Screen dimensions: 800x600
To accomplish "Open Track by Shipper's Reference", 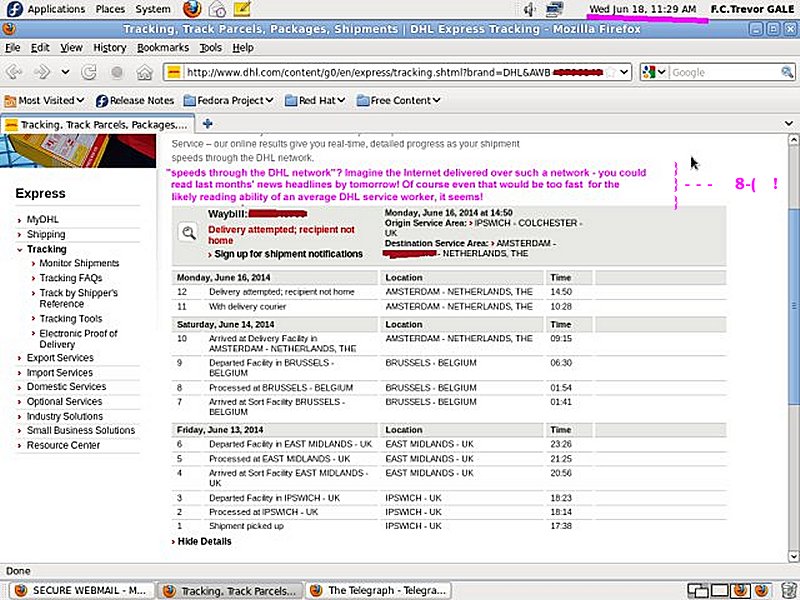I will click(x=79, y=298).
